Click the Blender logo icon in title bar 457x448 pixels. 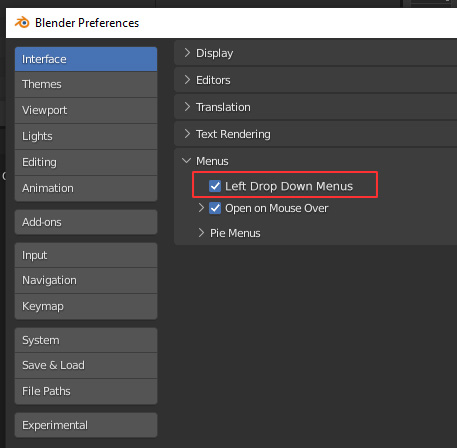(x=22, y=23)
